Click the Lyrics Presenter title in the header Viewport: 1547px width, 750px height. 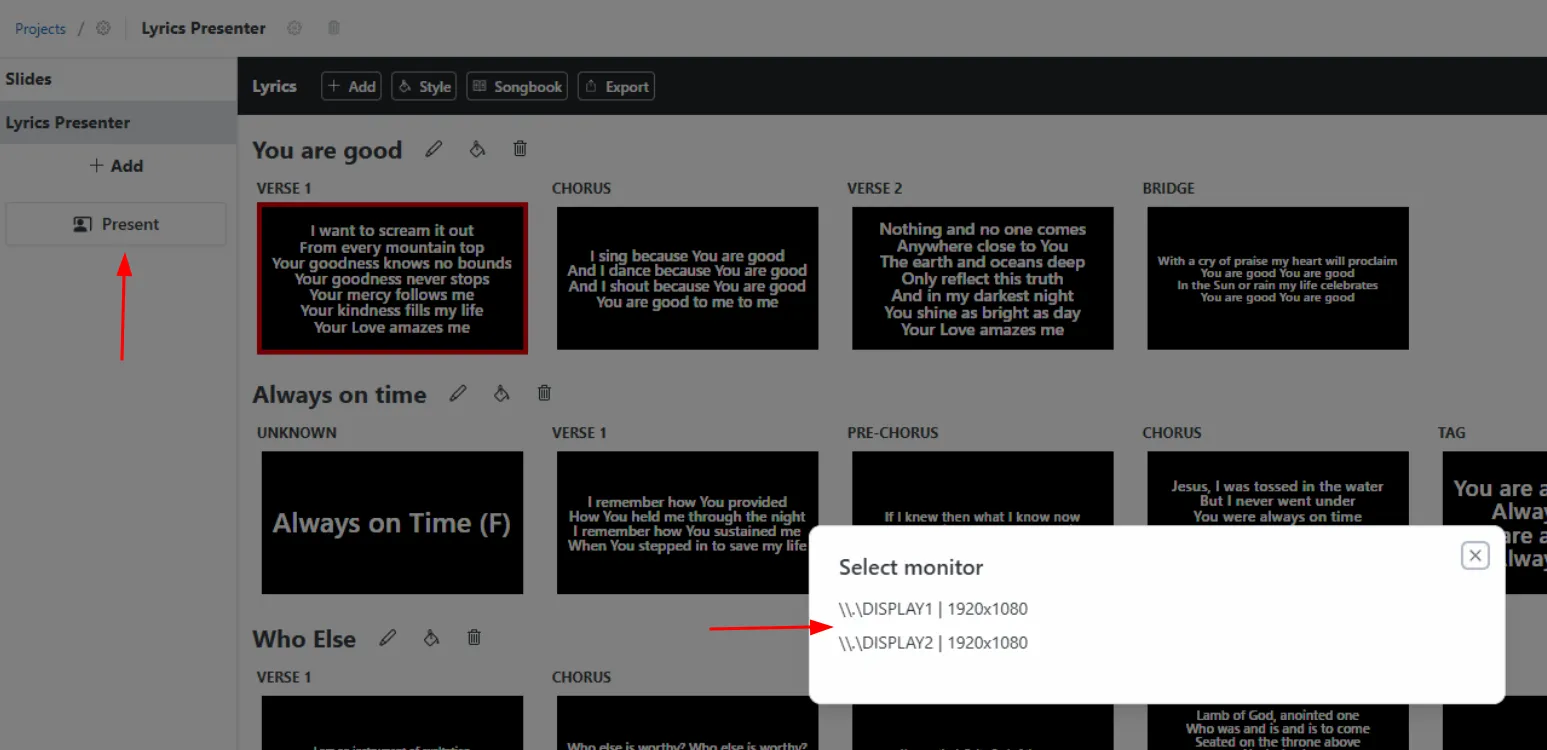(x=203, y=28)
